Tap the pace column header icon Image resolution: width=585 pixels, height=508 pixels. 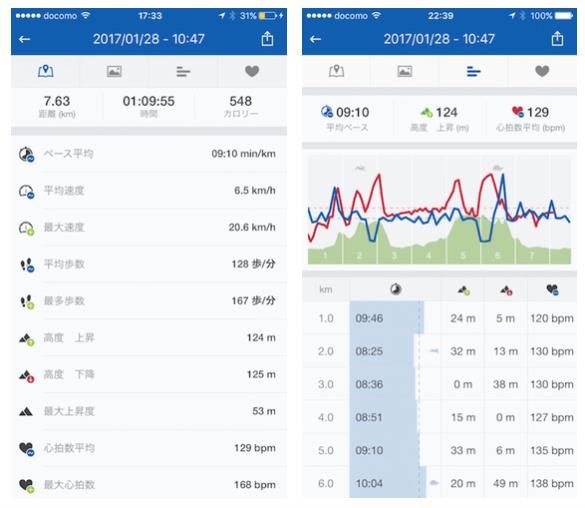[x=395, y=289]
